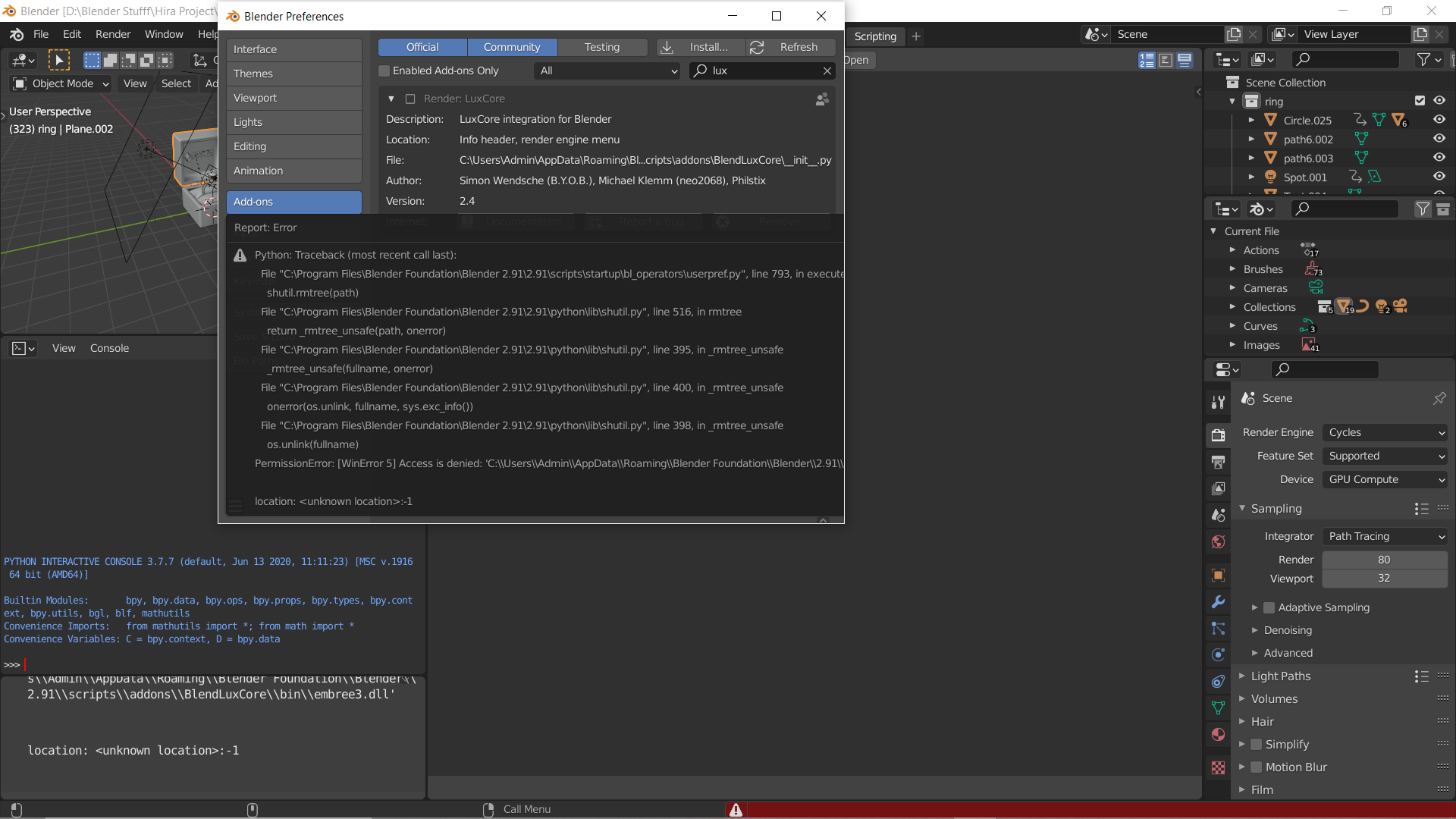Uncheck the ring collection checkbox
Image resolution: width=1456 pixels, height=819 pixels.
(x=1418, y=100)
